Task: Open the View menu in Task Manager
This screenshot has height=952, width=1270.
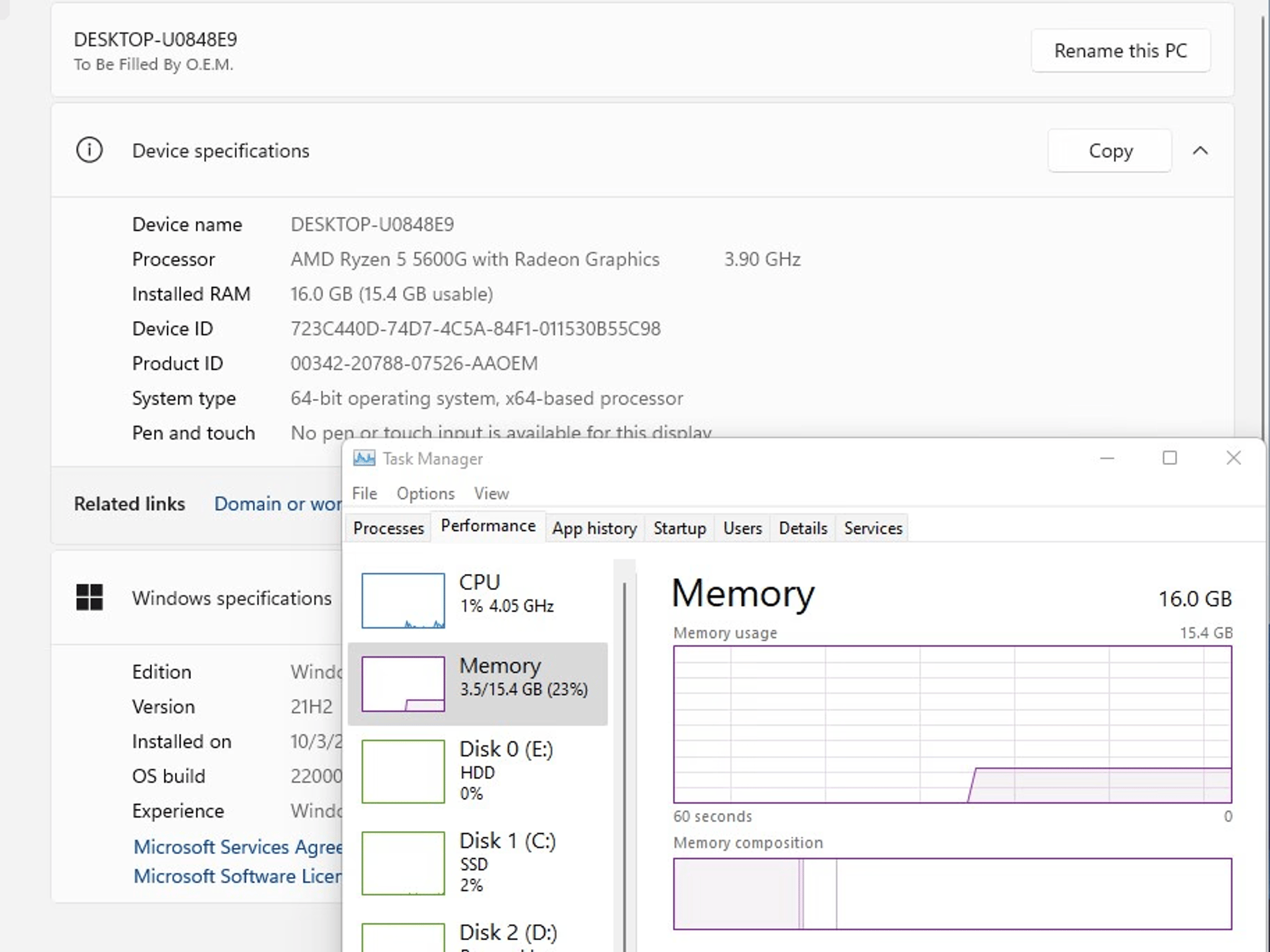Action: coord(491,493)
